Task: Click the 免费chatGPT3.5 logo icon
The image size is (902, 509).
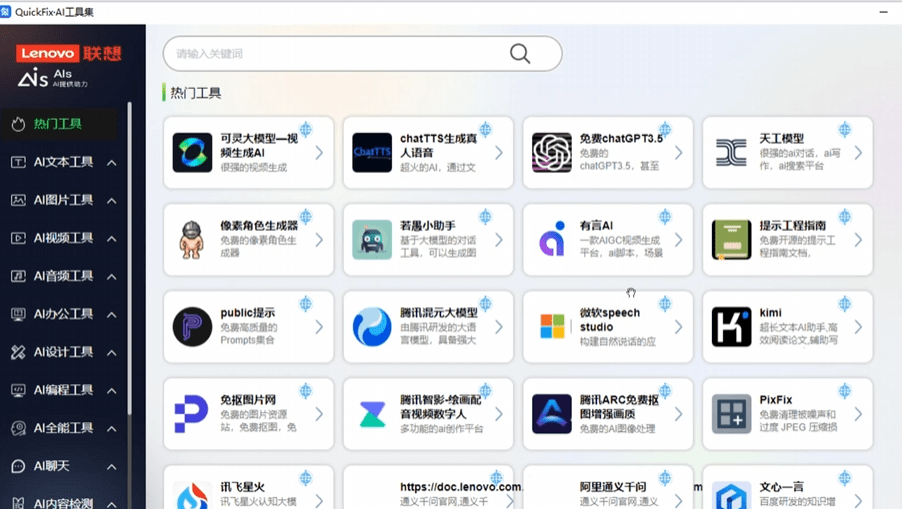Action: pyautogui.click(x=552, y=153)
